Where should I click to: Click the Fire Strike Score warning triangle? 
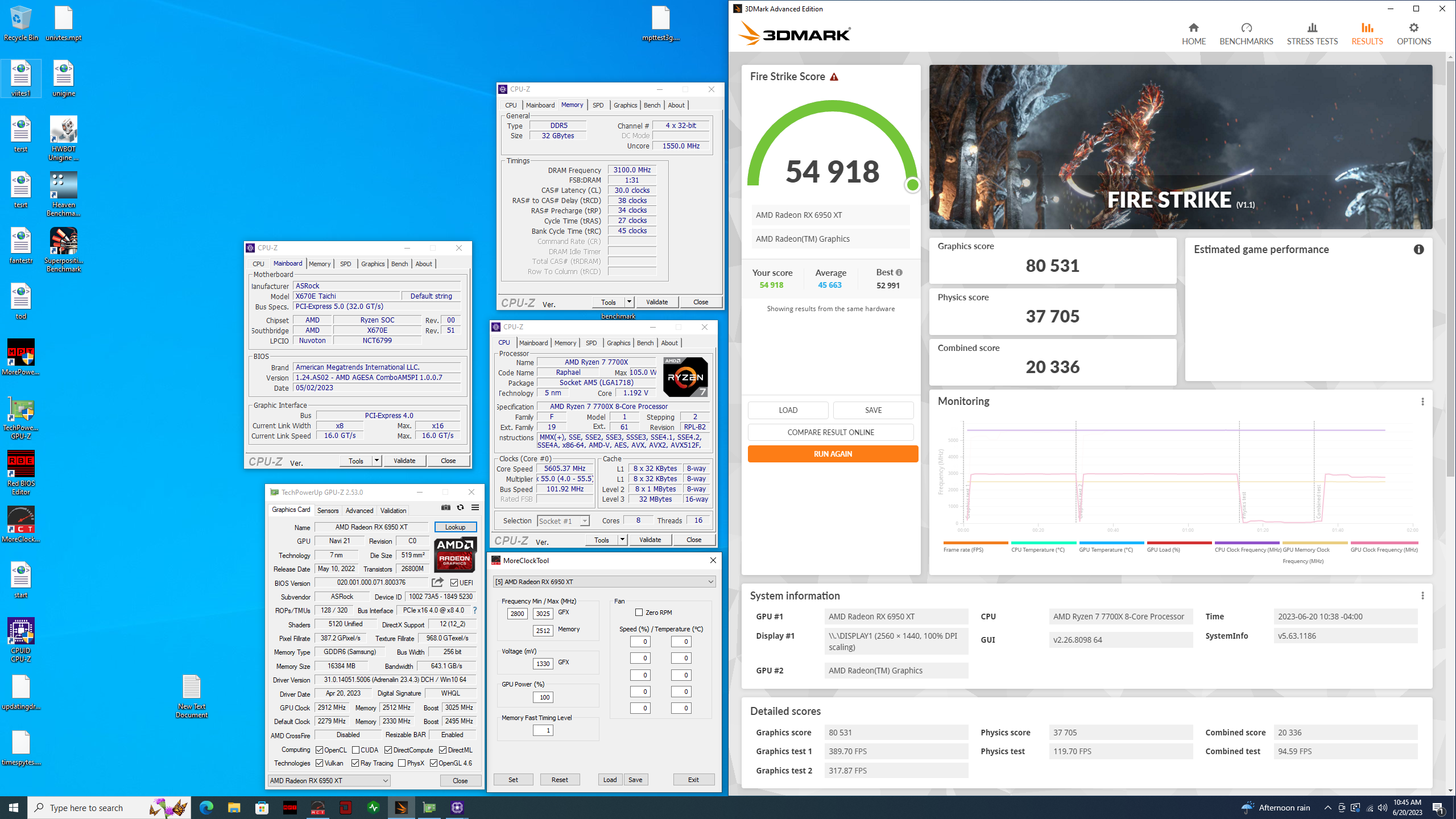834,77
